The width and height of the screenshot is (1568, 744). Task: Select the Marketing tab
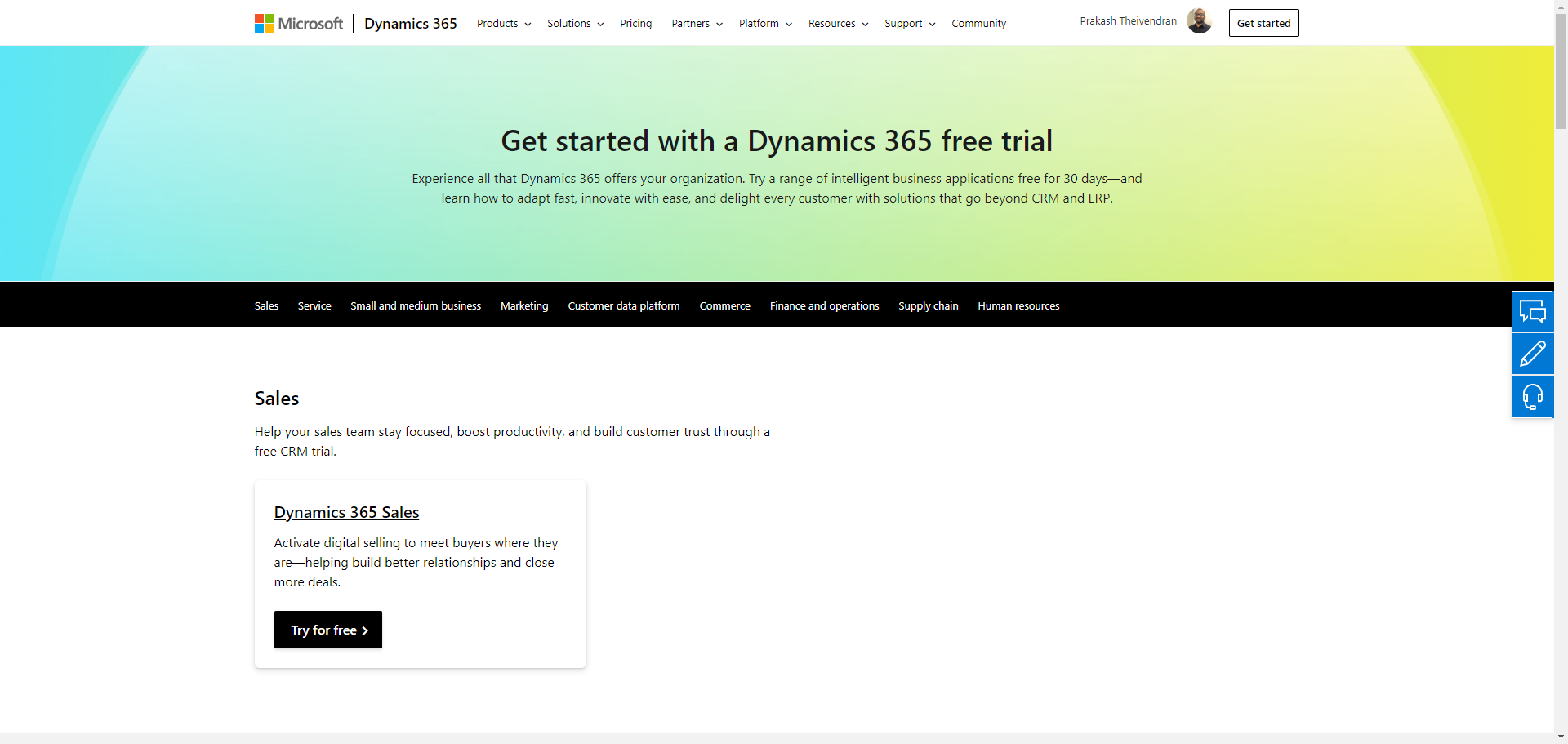click(x=524, y=306)
